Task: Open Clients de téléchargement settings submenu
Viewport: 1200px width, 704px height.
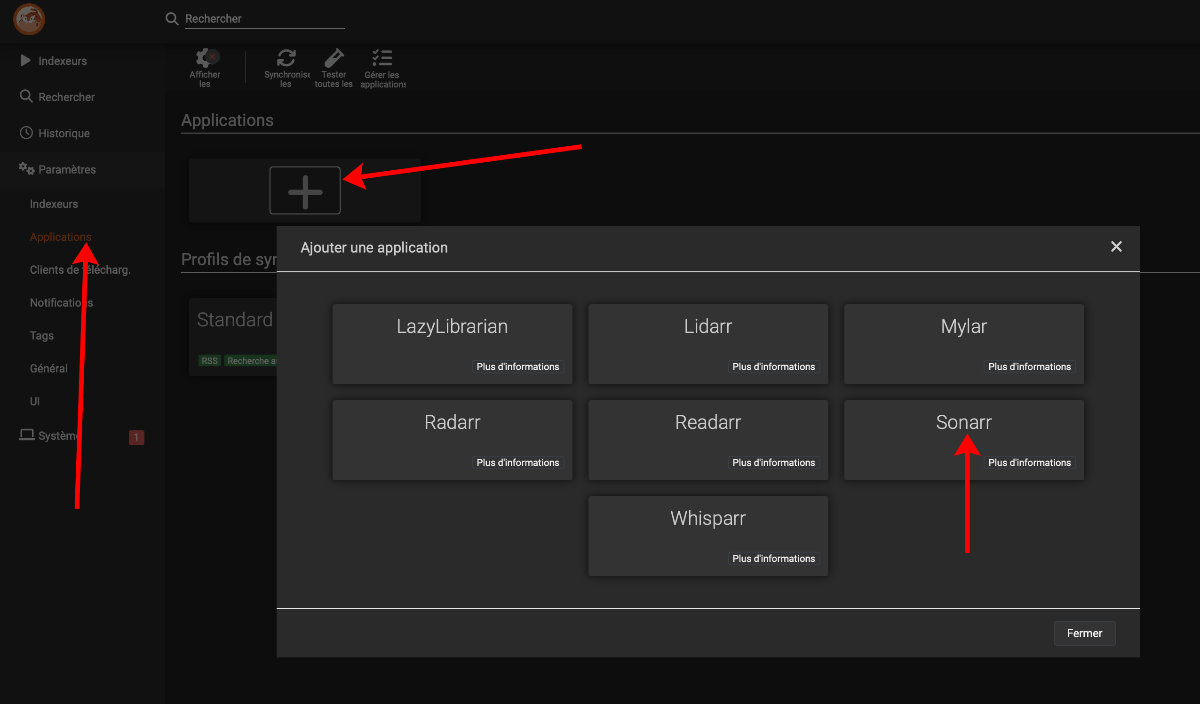Action: tap(80, 270)
